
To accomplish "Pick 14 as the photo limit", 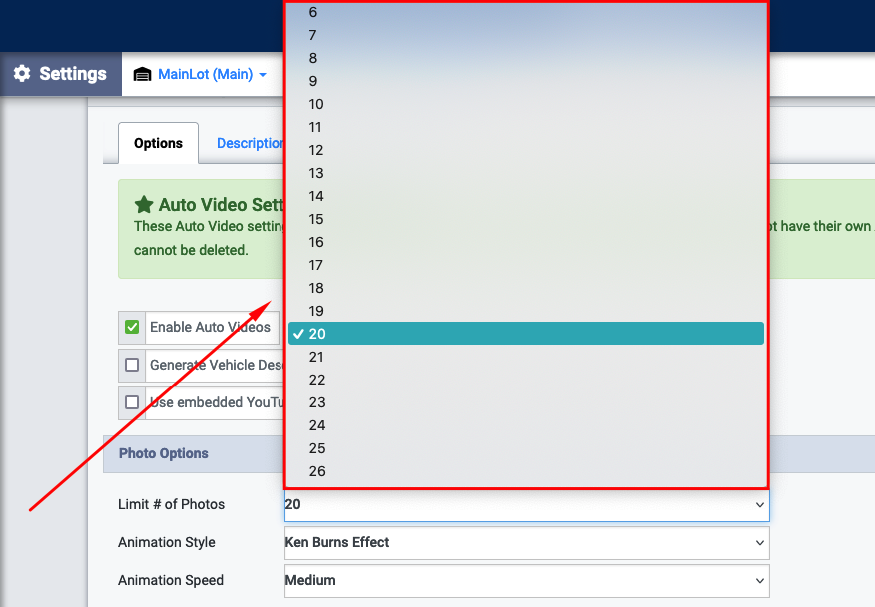I will [x=526, y=196].
